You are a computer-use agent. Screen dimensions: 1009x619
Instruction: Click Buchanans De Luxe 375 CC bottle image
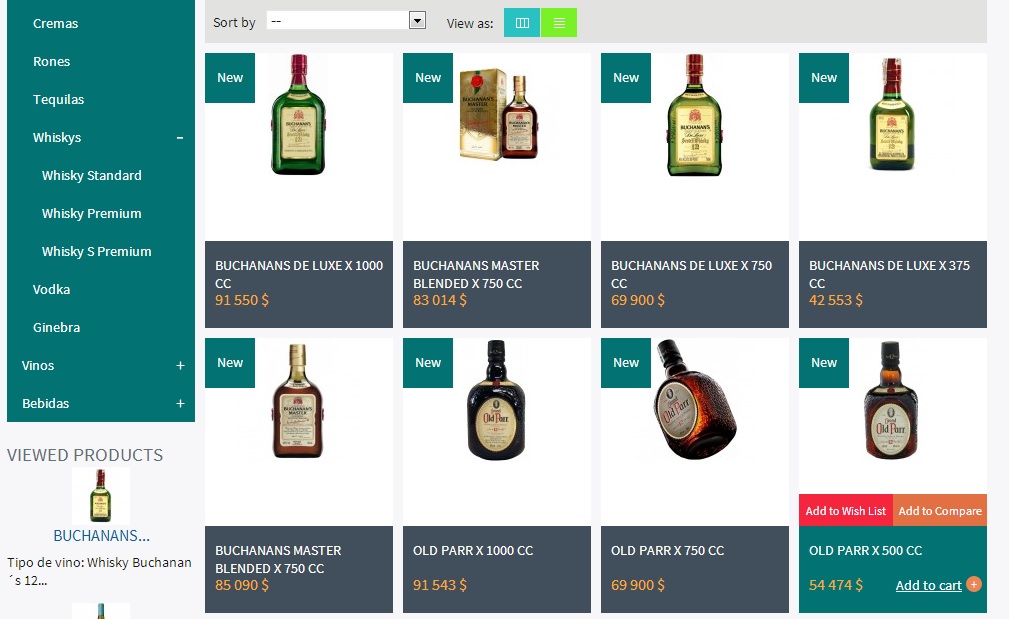(892, 115)
